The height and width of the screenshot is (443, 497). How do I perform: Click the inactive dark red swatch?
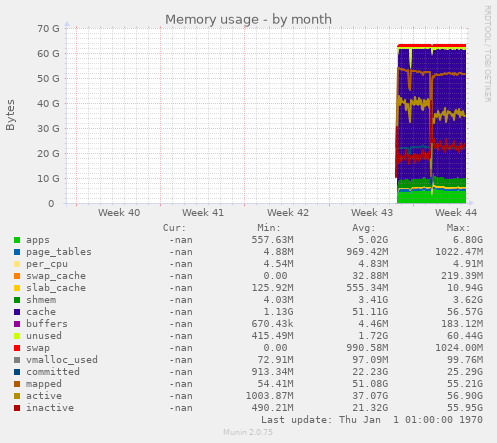pos(17,408)
